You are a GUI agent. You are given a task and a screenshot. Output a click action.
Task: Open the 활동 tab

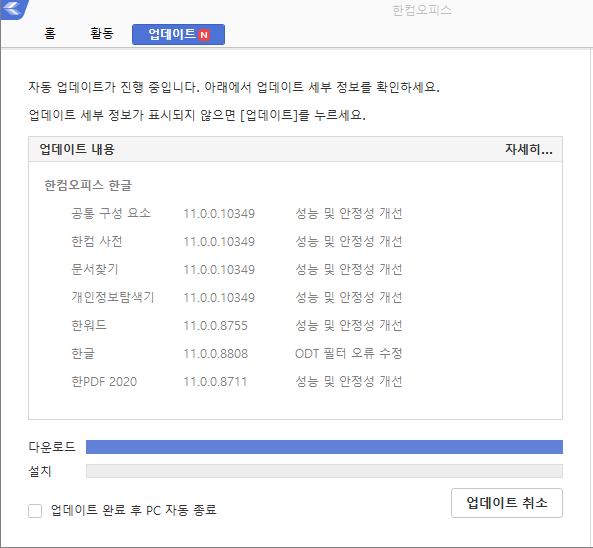pyautogui.click(x=102, y=33)
